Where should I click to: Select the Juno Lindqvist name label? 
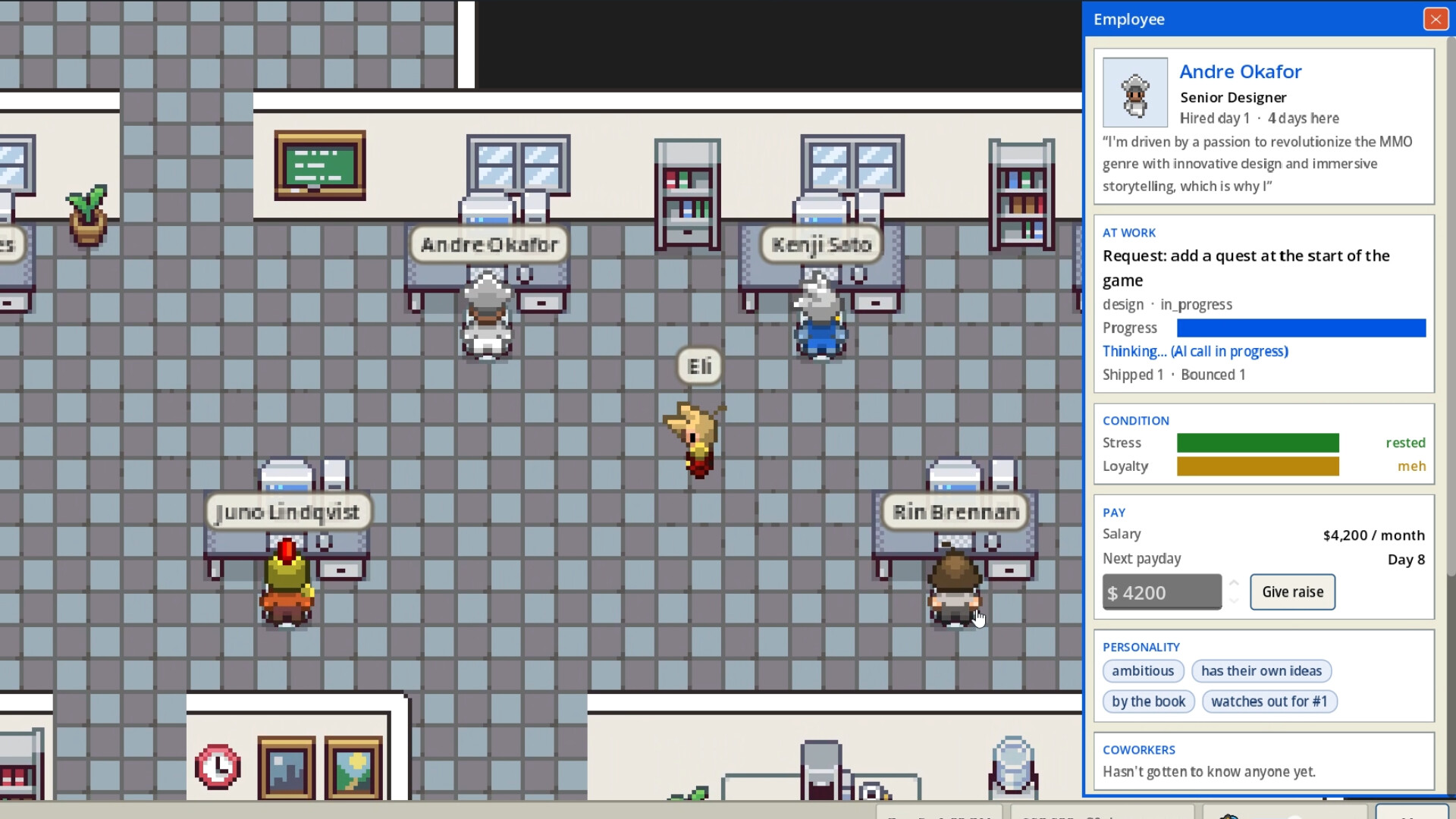[x=287, y=512]
